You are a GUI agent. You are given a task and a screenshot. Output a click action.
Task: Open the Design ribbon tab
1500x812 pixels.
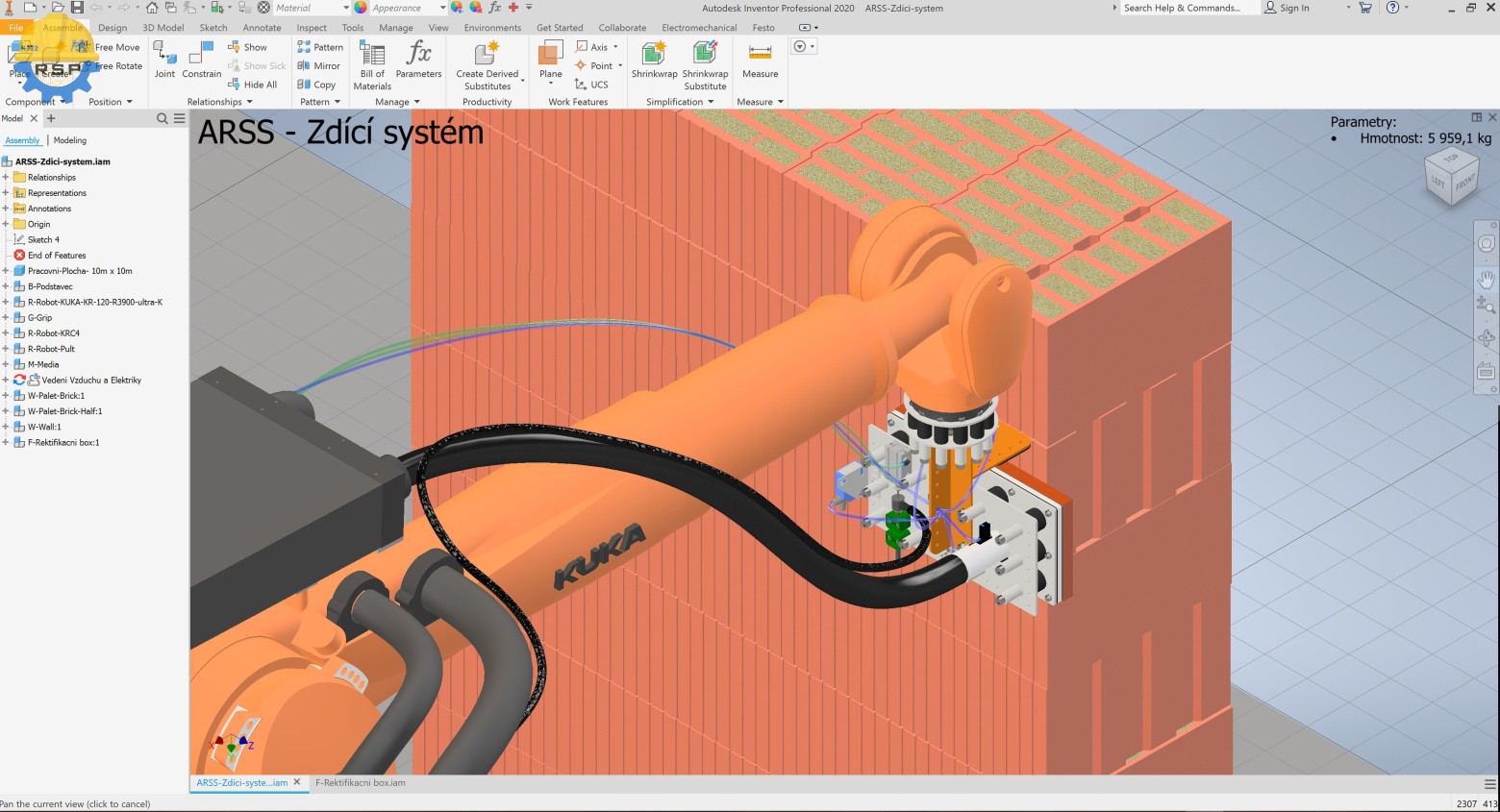(112, 28)
